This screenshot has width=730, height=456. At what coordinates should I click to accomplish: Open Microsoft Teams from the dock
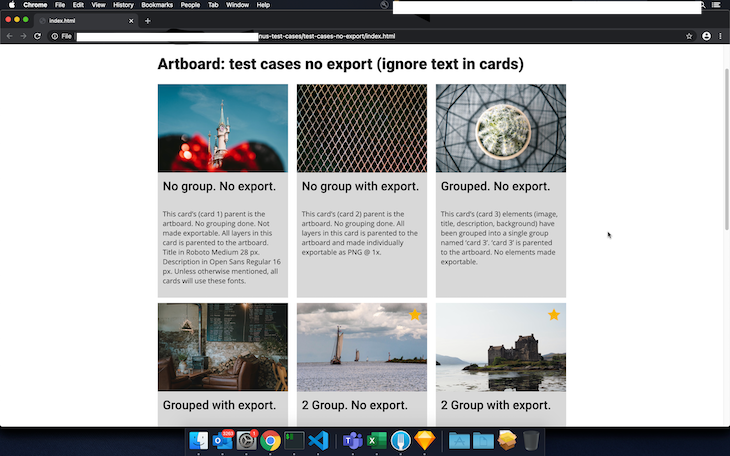coord(352,441)
